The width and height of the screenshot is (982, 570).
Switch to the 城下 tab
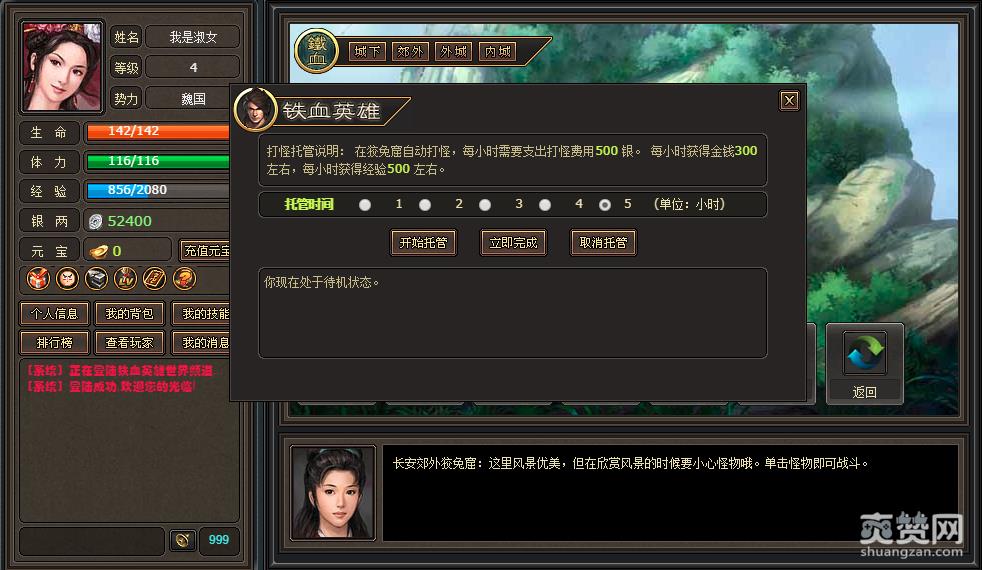(x=367, y=51)
